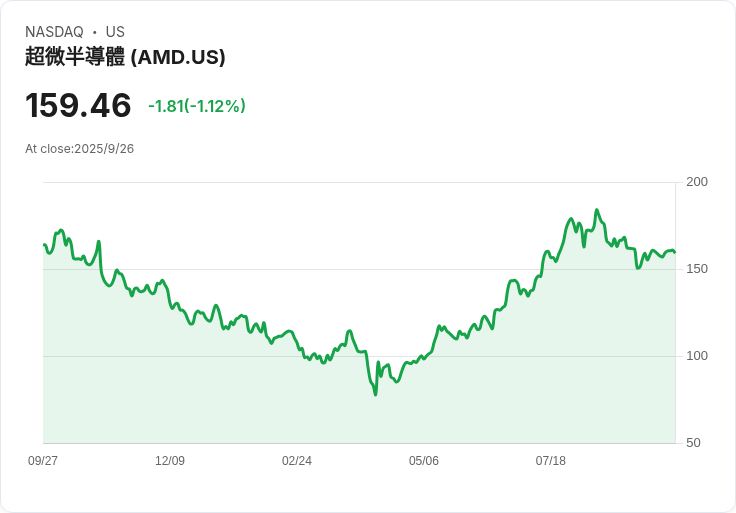
Task: Click the NASDAQ exchange label
Action: pyautogui.click(x=54, y=32)
